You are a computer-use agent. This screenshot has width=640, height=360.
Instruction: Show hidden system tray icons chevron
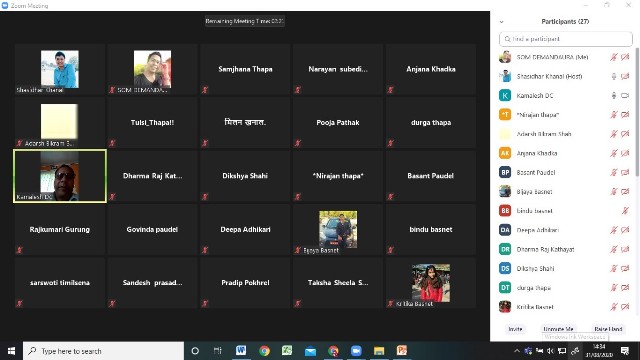517,351
